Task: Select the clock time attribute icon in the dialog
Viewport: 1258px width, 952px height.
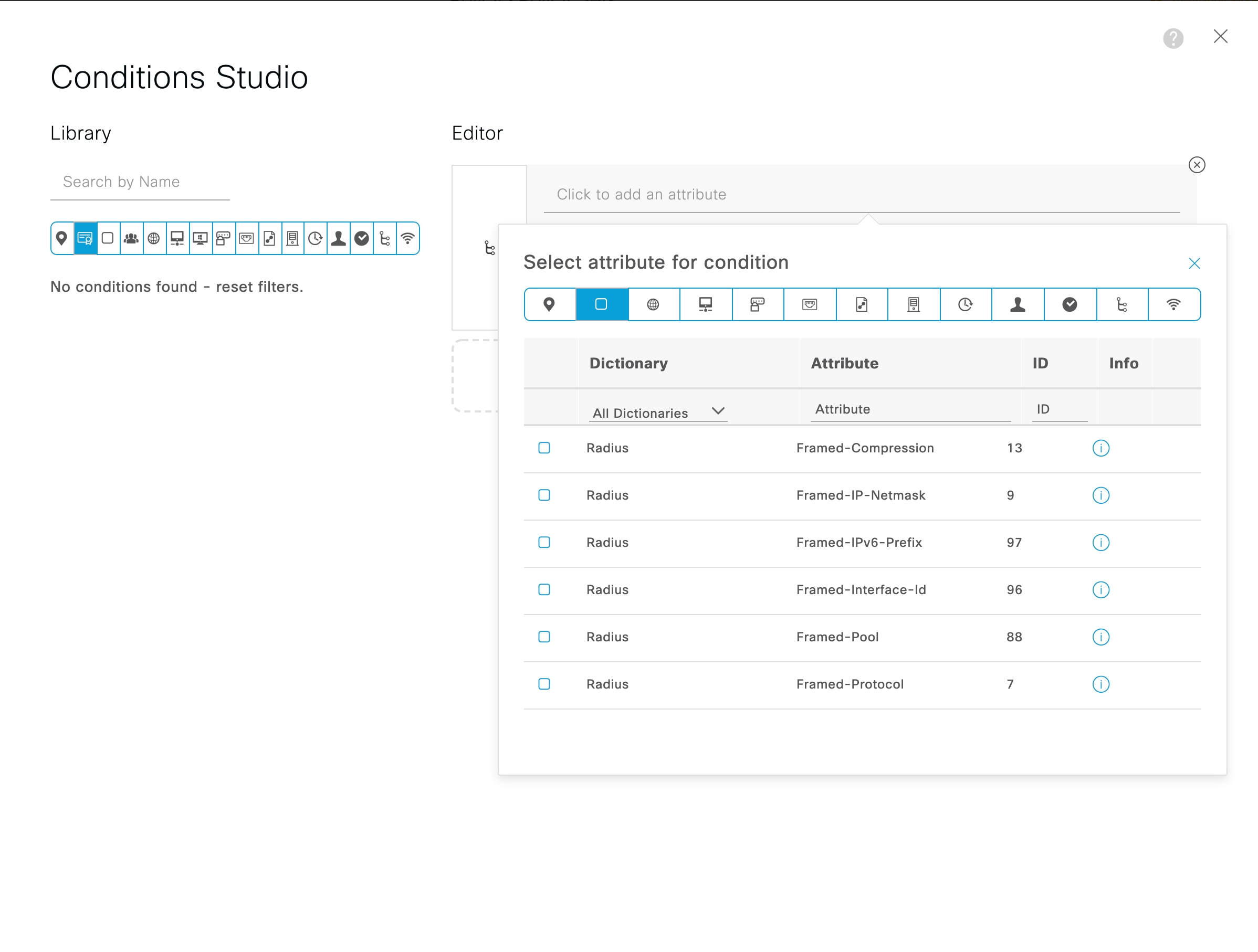Action: coord(965,304)
